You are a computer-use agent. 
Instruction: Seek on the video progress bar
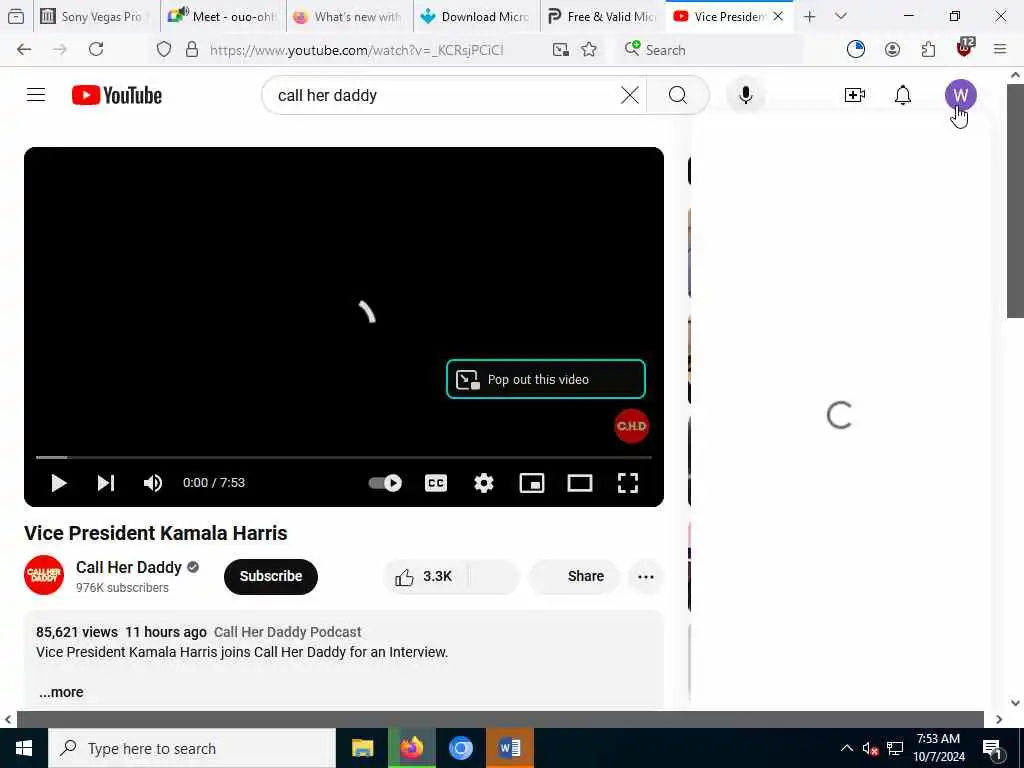pyautogui.click(x=344, y=457)
